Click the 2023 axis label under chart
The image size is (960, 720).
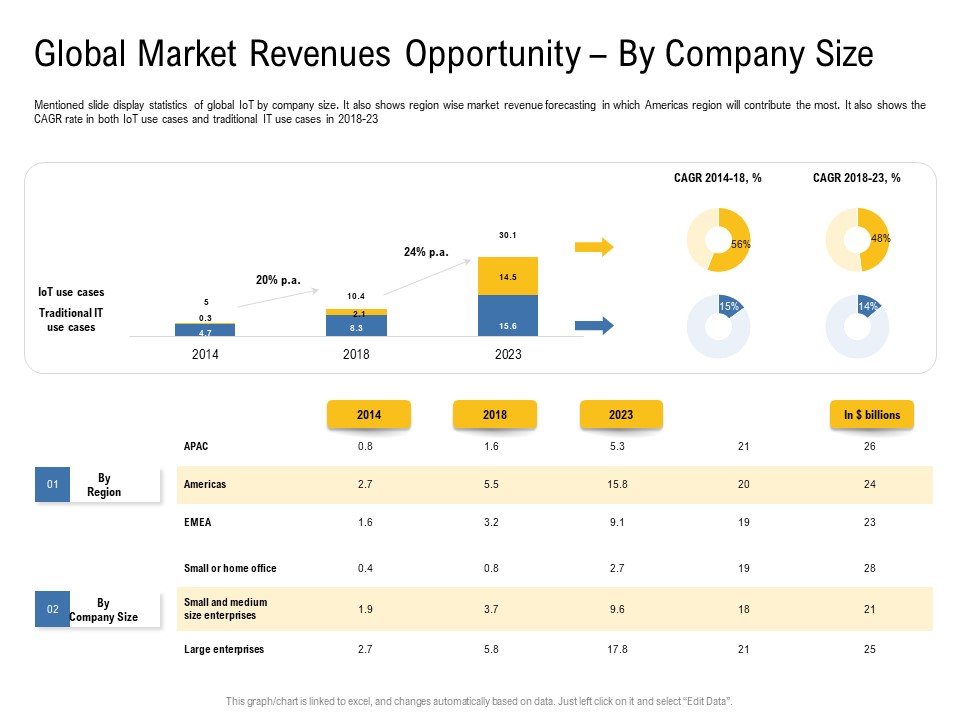508,354
